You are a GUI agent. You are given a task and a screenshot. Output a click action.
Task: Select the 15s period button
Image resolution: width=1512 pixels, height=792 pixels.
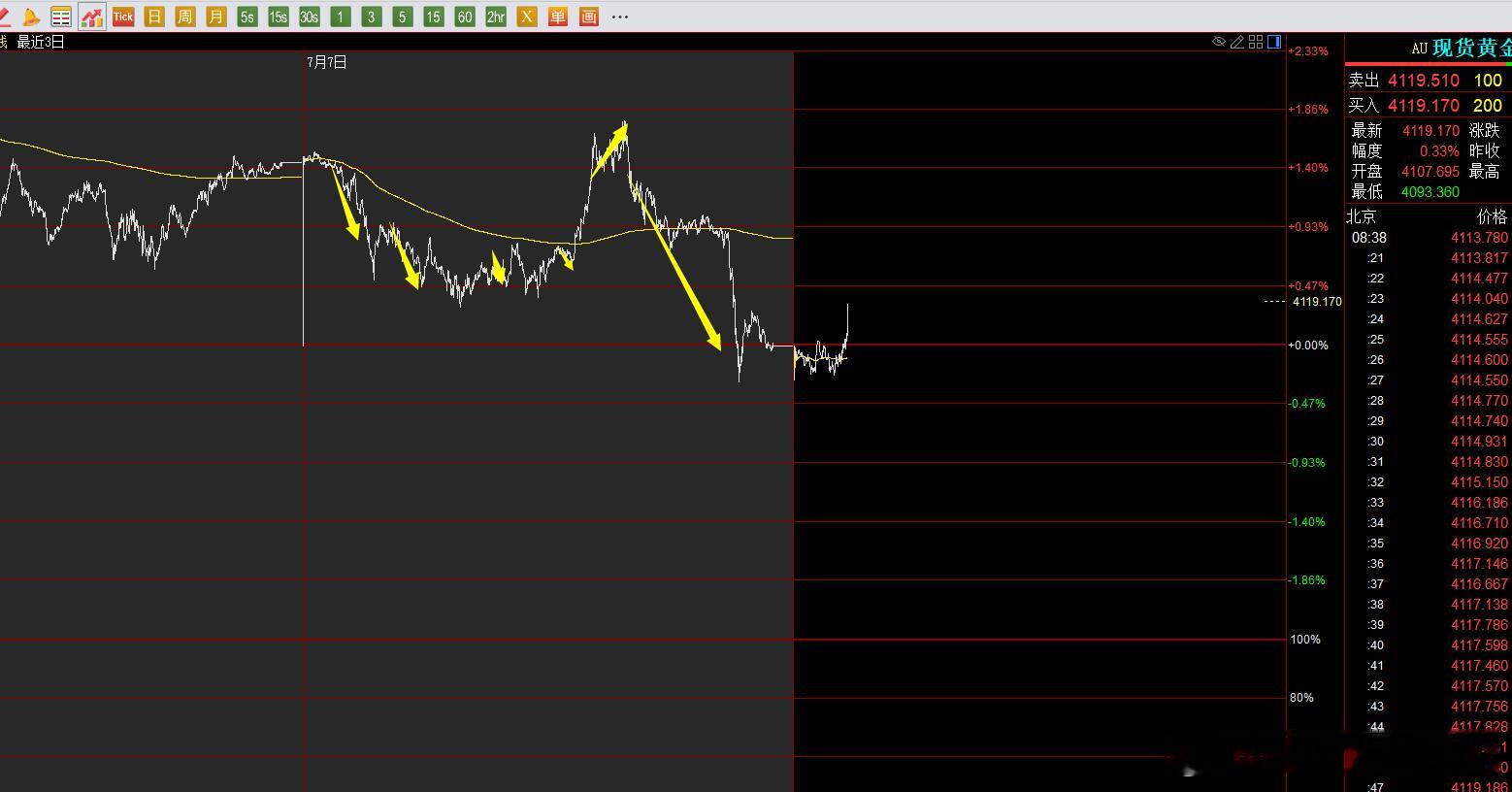point(279,16)
